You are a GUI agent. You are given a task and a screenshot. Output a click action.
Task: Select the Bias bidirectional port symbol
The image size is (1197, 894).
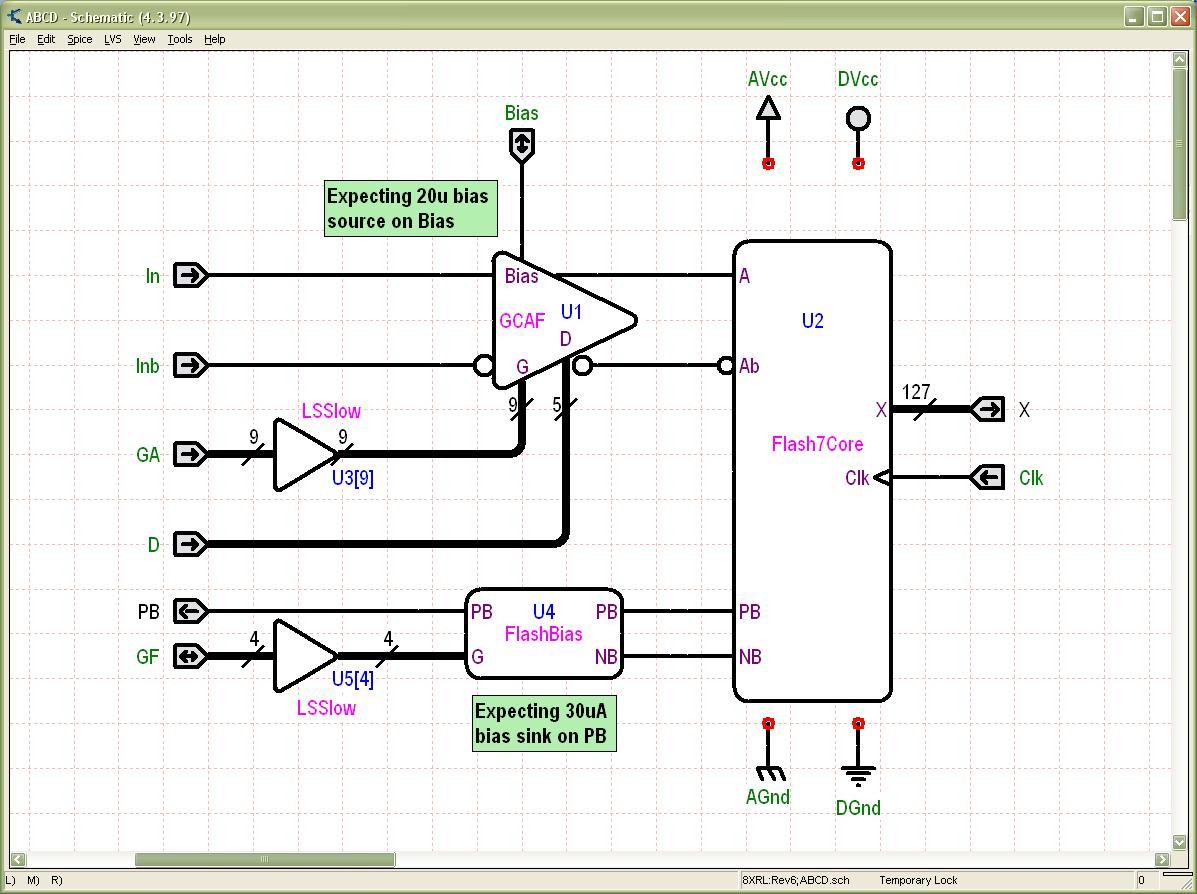tap(521, 147)
